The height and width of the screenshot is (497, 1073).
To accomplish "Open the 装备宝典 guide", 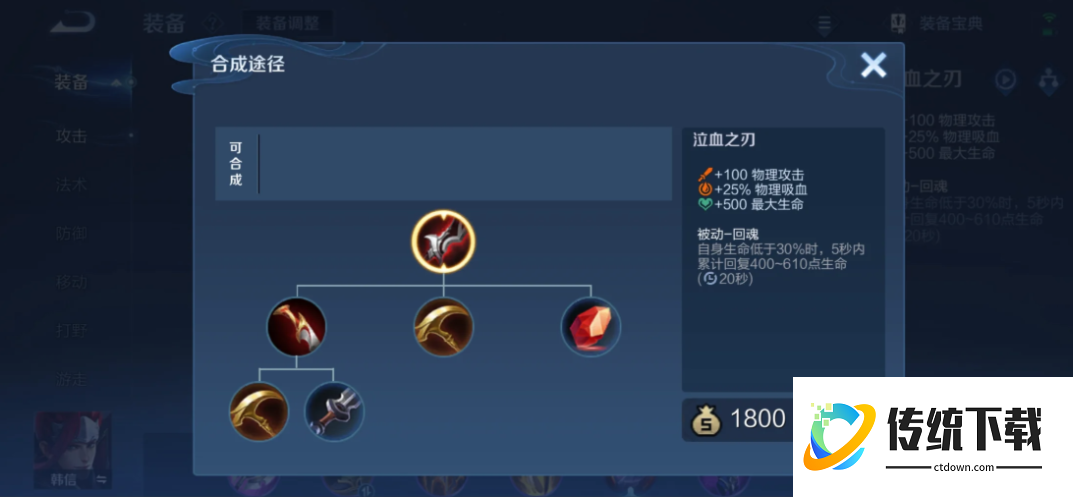I will point(936,23).
